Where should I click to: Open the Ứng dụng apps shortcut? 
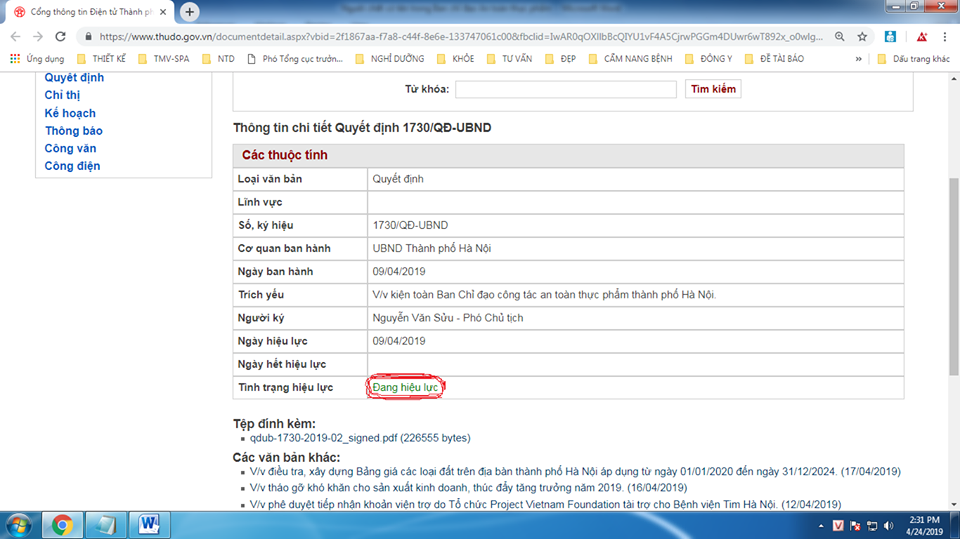click(x=37, y=59)
